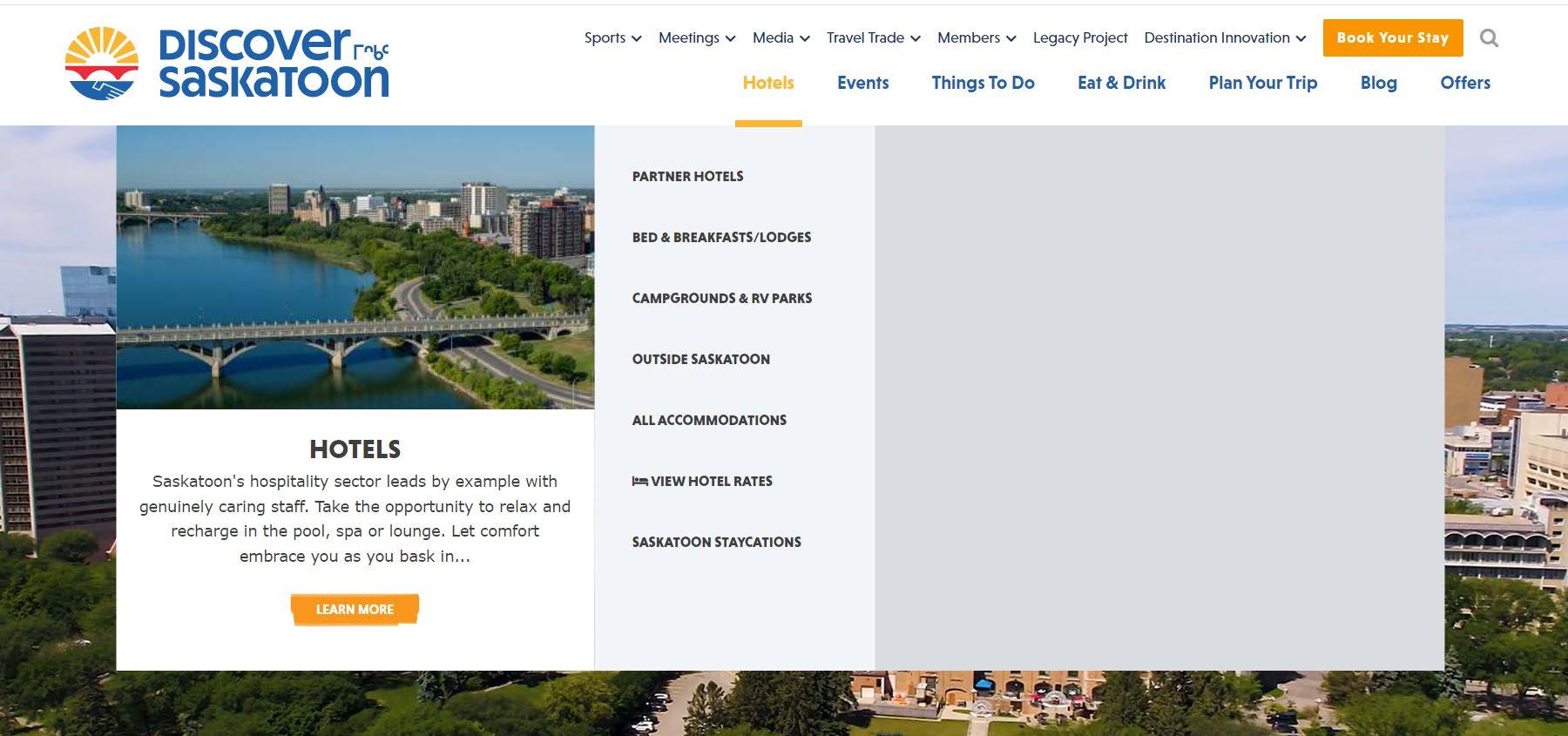
Task: Open Partner Hotels submenu link
Action: click(687, 176)
